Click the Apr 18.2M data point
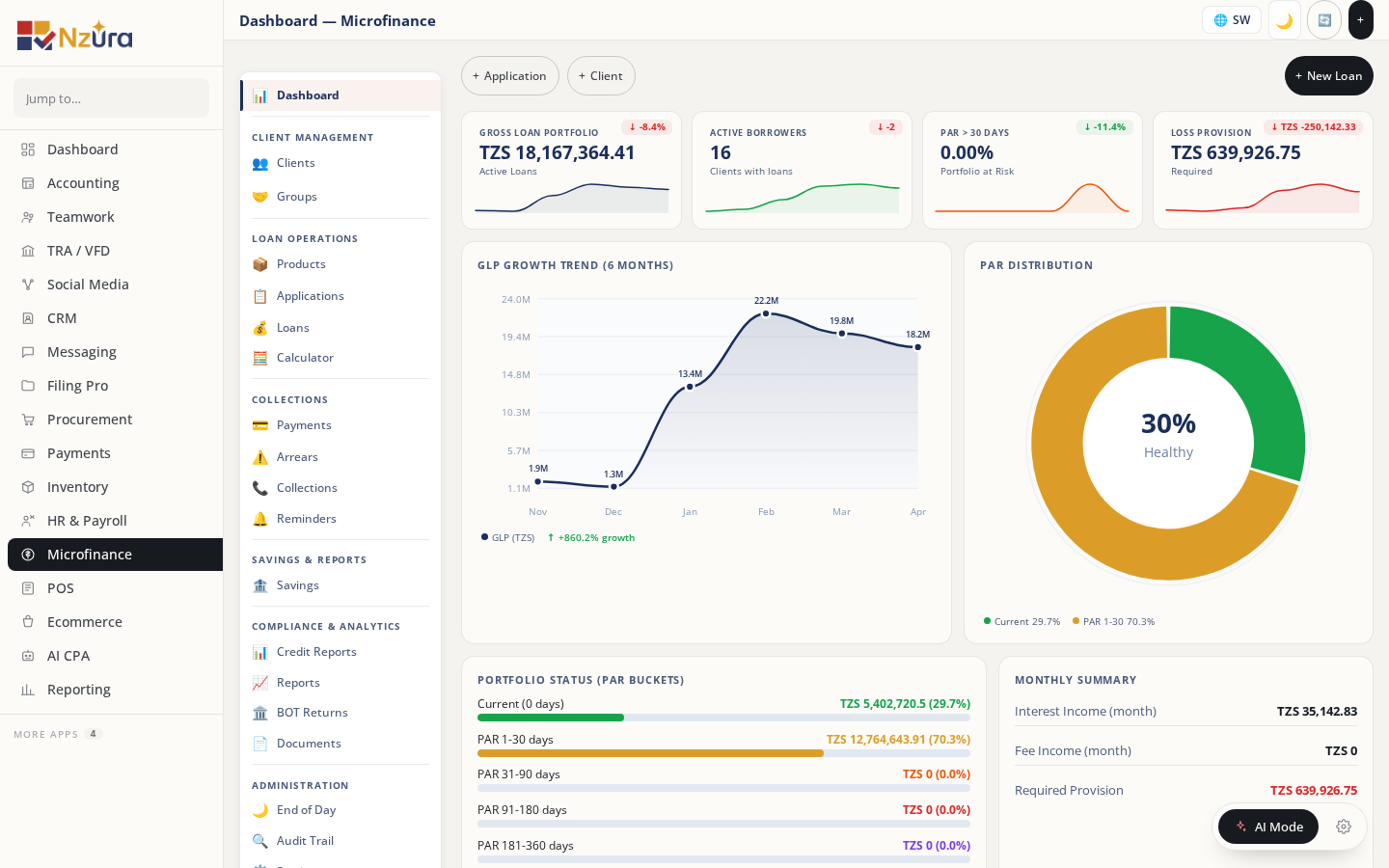This screenshot has width=1389, height=868. pyautogui.click(x=917, y=347)
